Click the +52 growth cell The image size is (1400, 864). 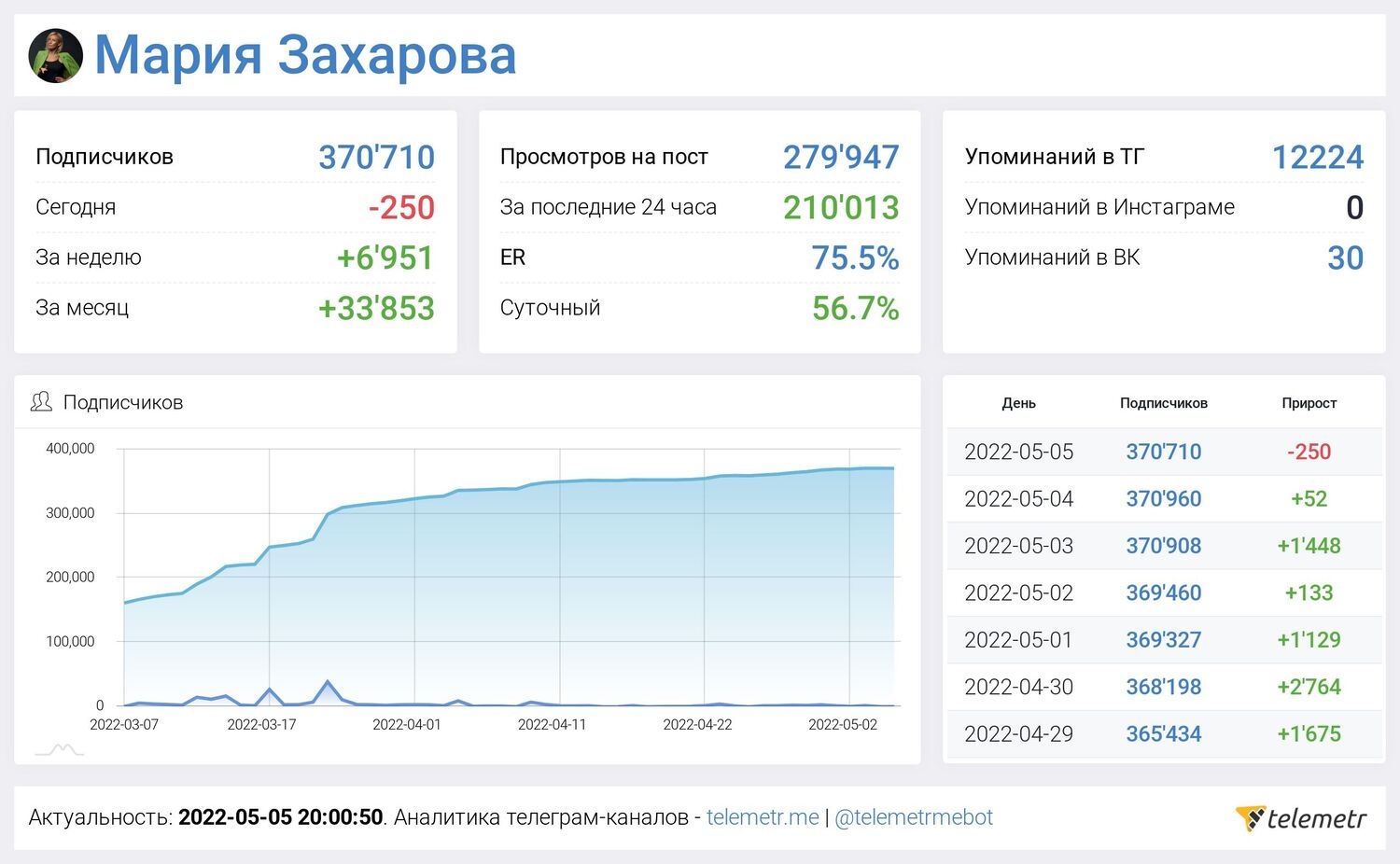pyautogui.click(x=1309, y=498)
